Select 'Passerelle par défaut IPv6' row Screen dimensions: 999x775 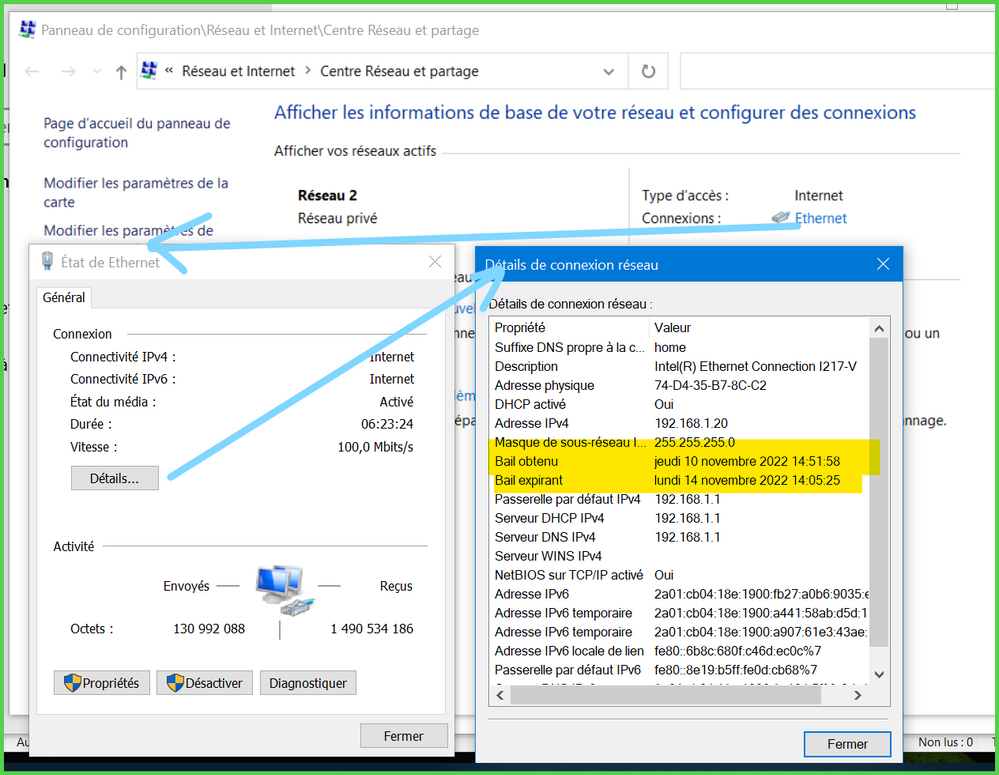pyautogui.click(x=680, y=670)
